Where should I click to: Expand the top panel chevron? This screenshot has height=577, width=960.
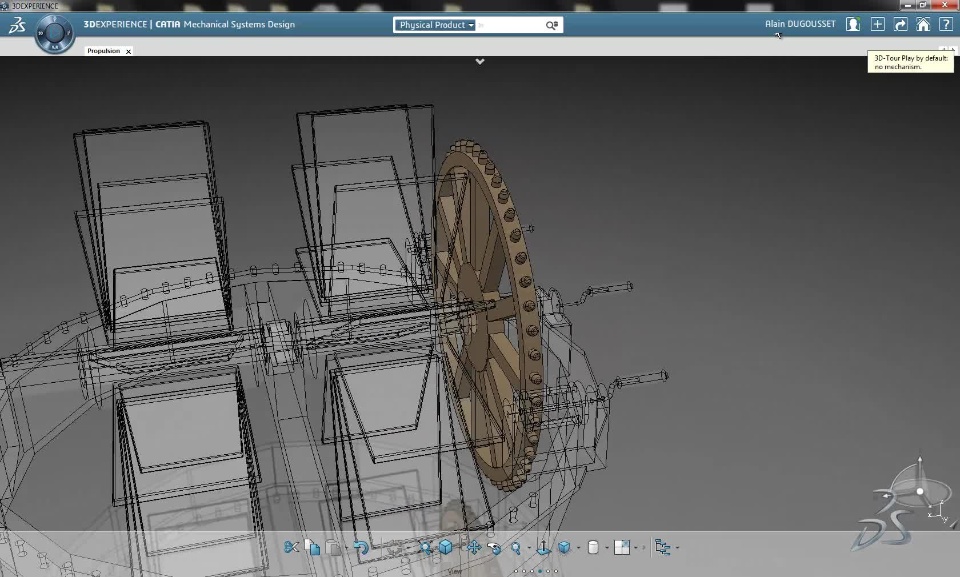click(480, 61)
